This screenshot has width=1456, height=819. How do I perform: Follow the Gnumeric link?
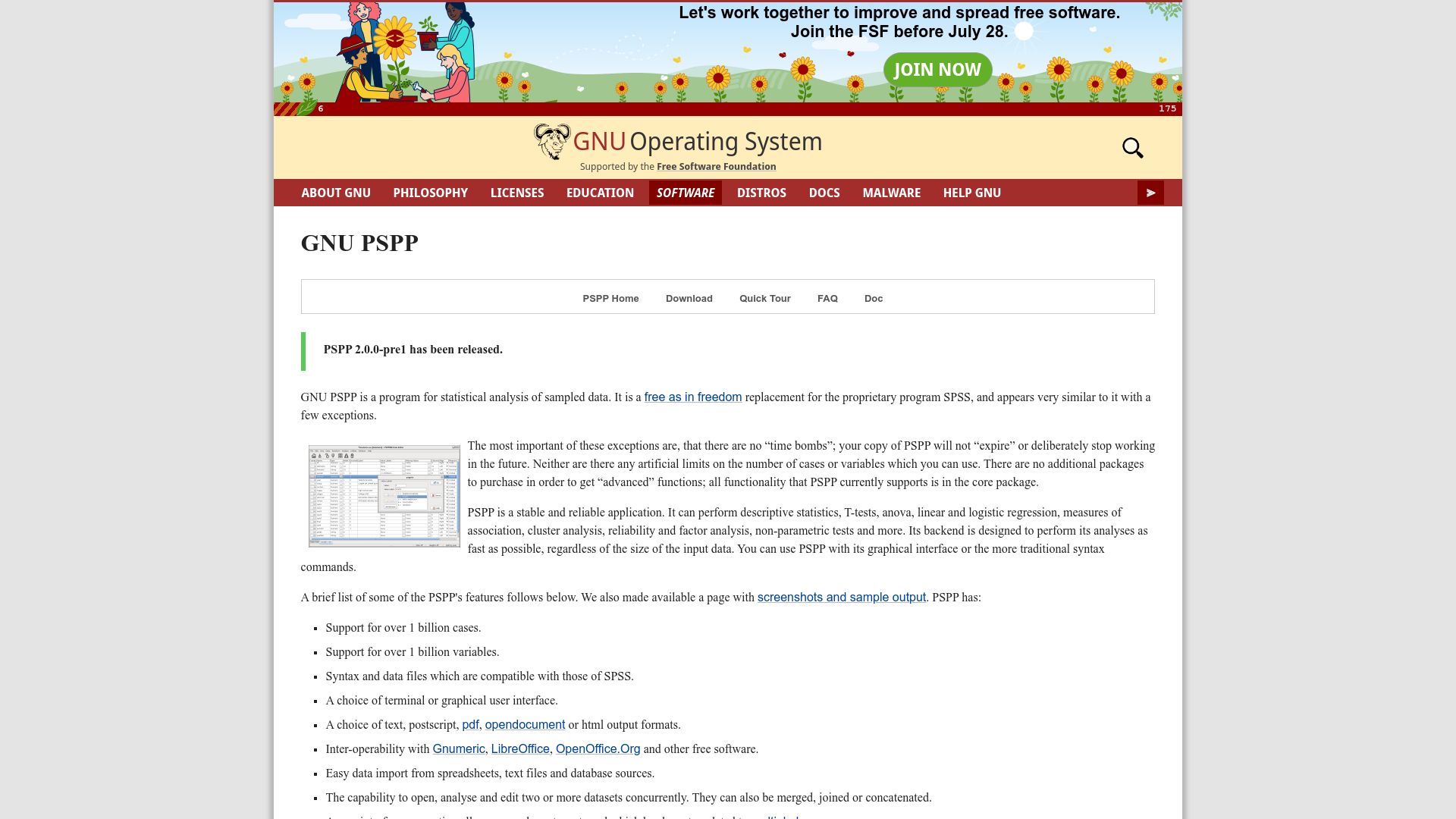458,749
